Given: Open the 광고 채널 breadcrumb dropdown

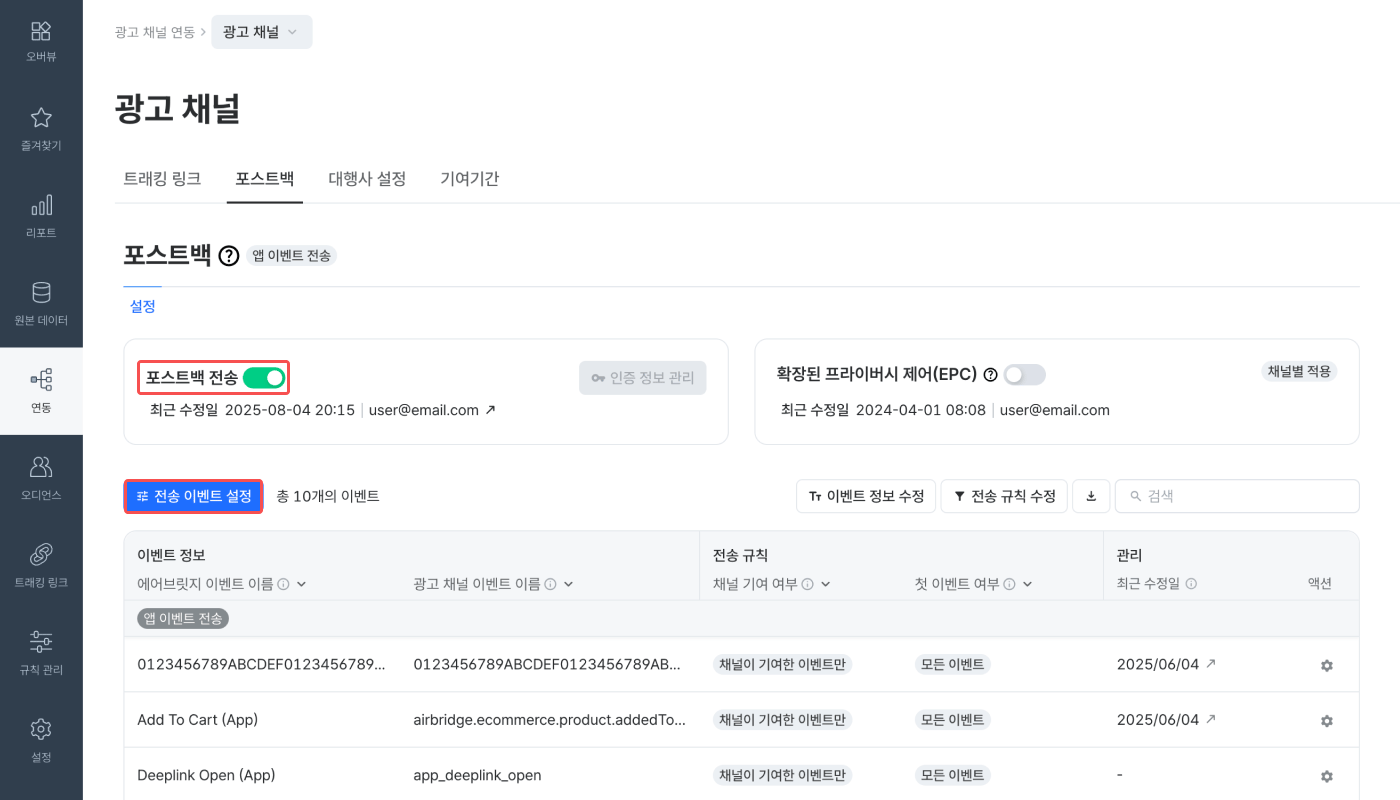Looking at the screenshot, I should 262,32.
